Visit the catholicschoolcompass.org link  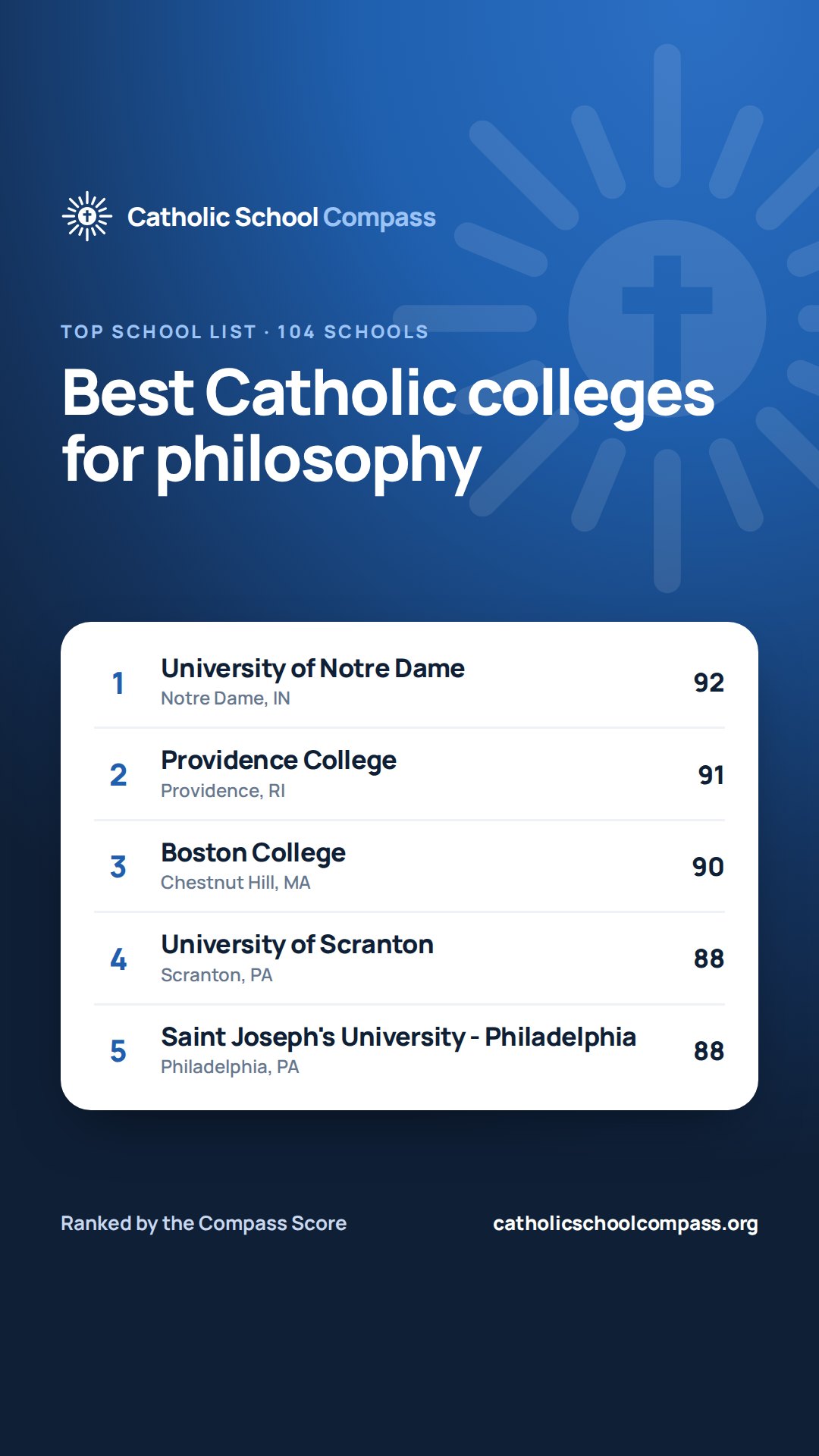click(x=626, y=1223)
